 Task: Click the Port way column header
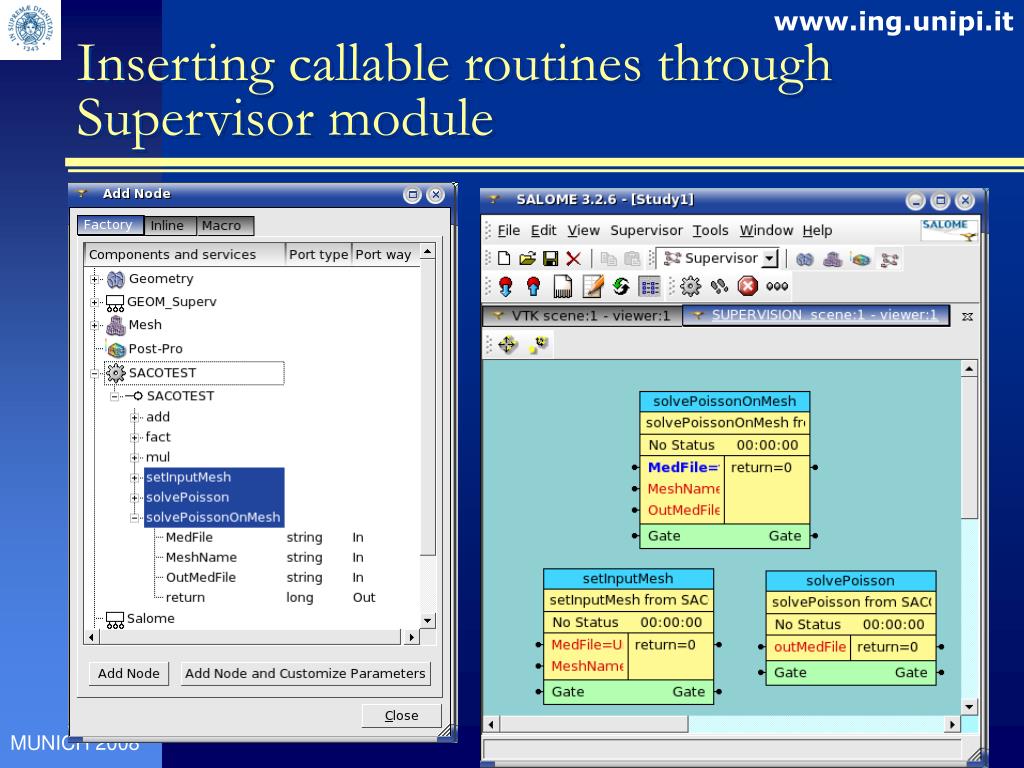[385, 255]
